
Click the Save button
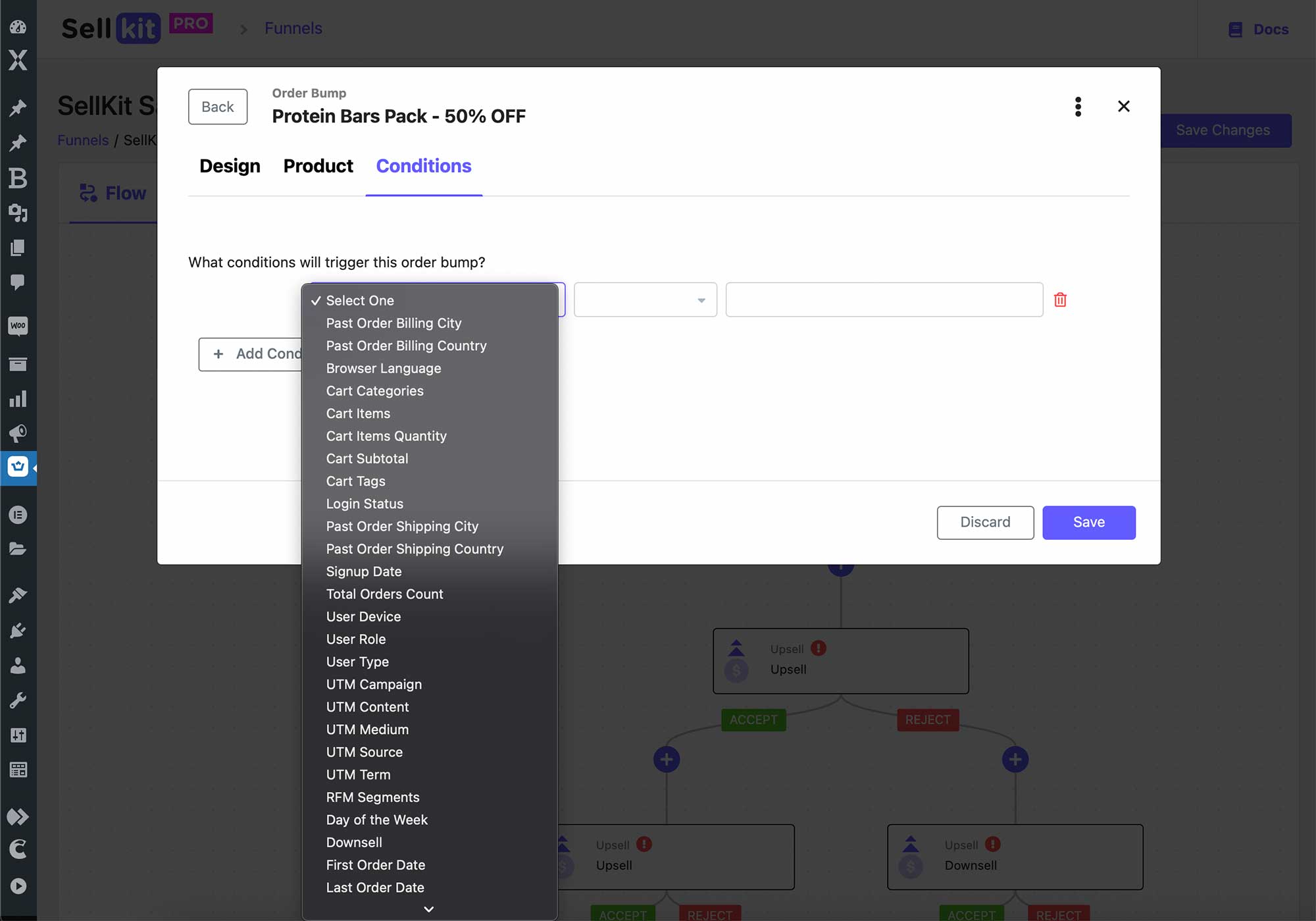(x=1088, y=523)
